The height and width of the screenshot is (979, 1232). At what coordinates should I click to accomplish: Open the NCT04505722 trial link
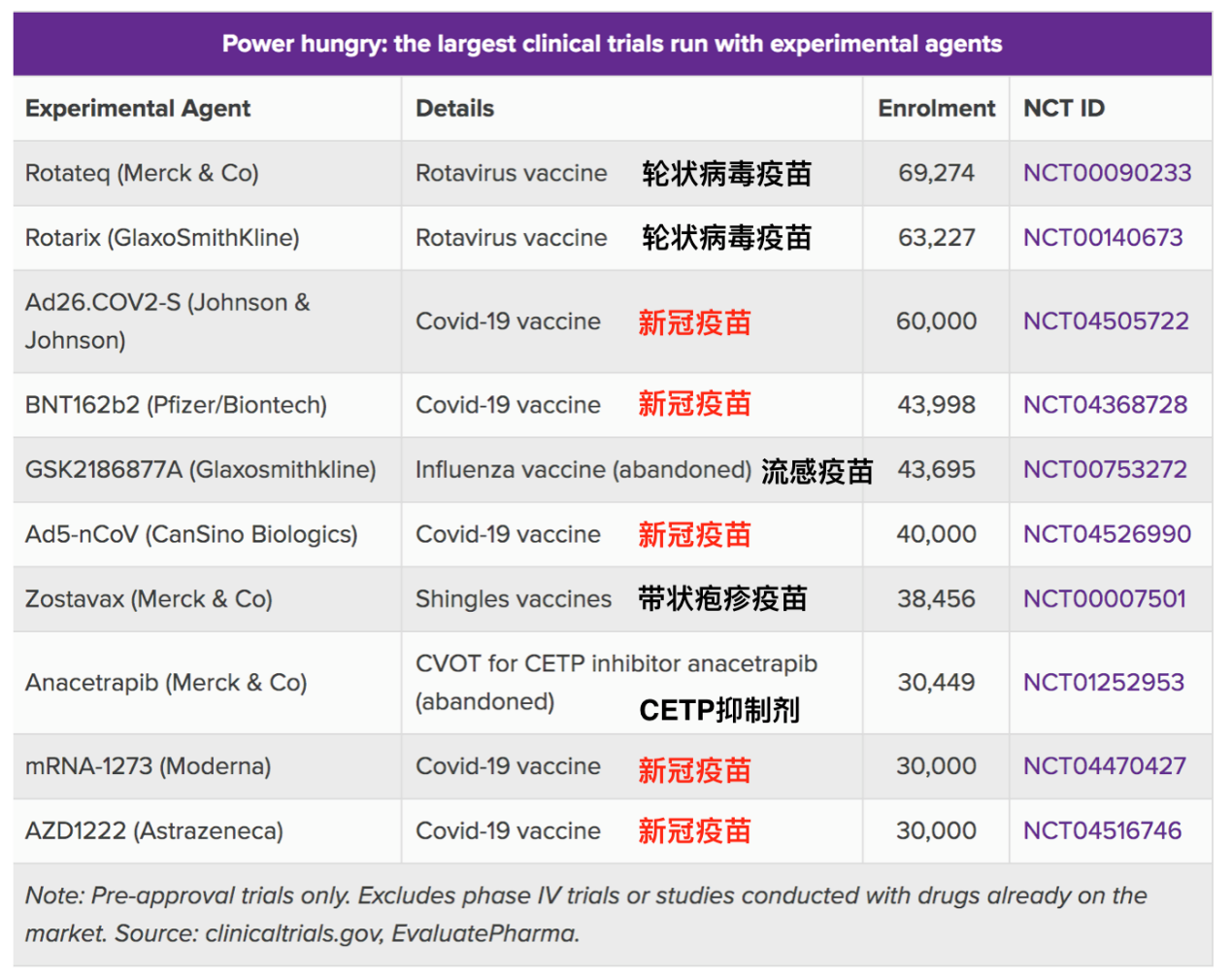point(1106,321)
